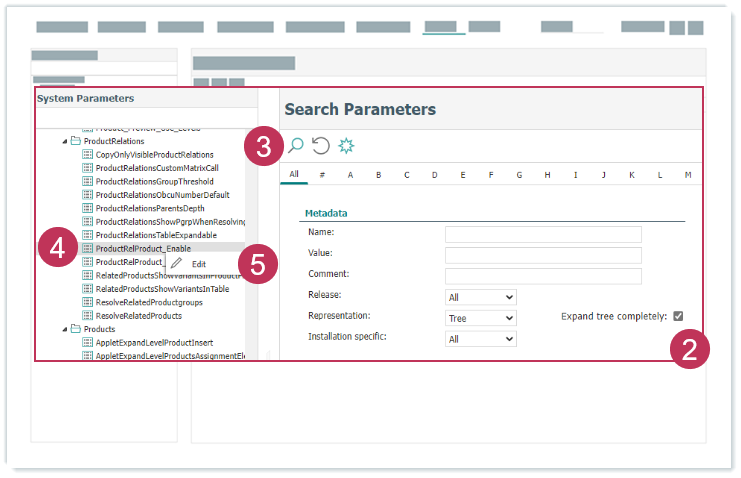741x478 pixels.
Task: Click the circular reset arrow icon
Action: [x=321, y=146]
